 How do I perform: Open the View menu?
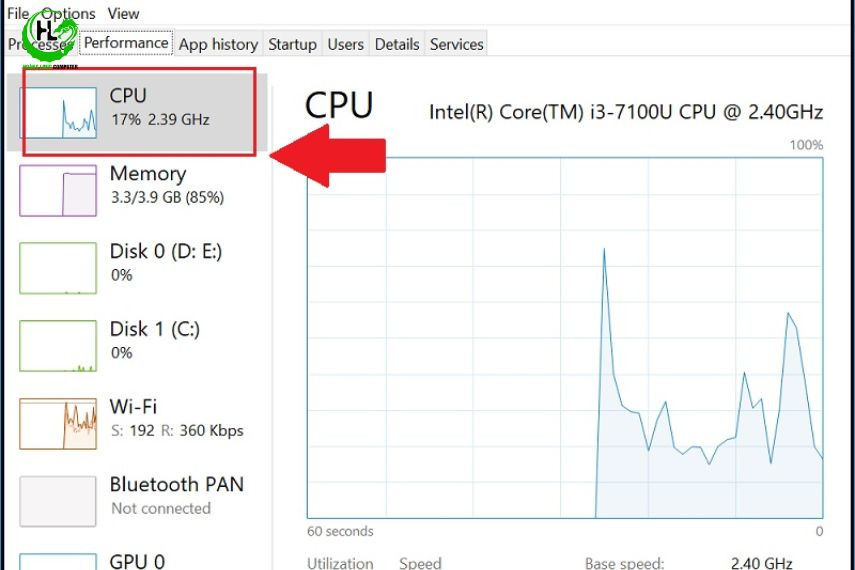click(123, 14)
